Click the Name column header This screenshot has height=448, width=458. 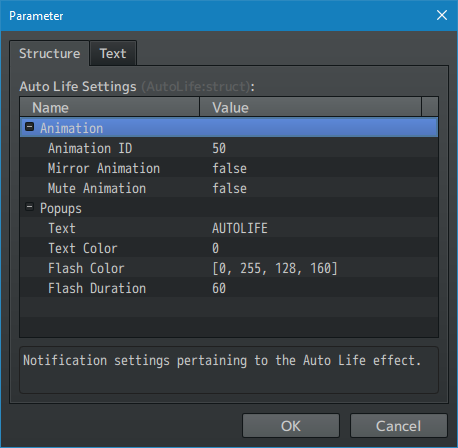tap(110, 107)
